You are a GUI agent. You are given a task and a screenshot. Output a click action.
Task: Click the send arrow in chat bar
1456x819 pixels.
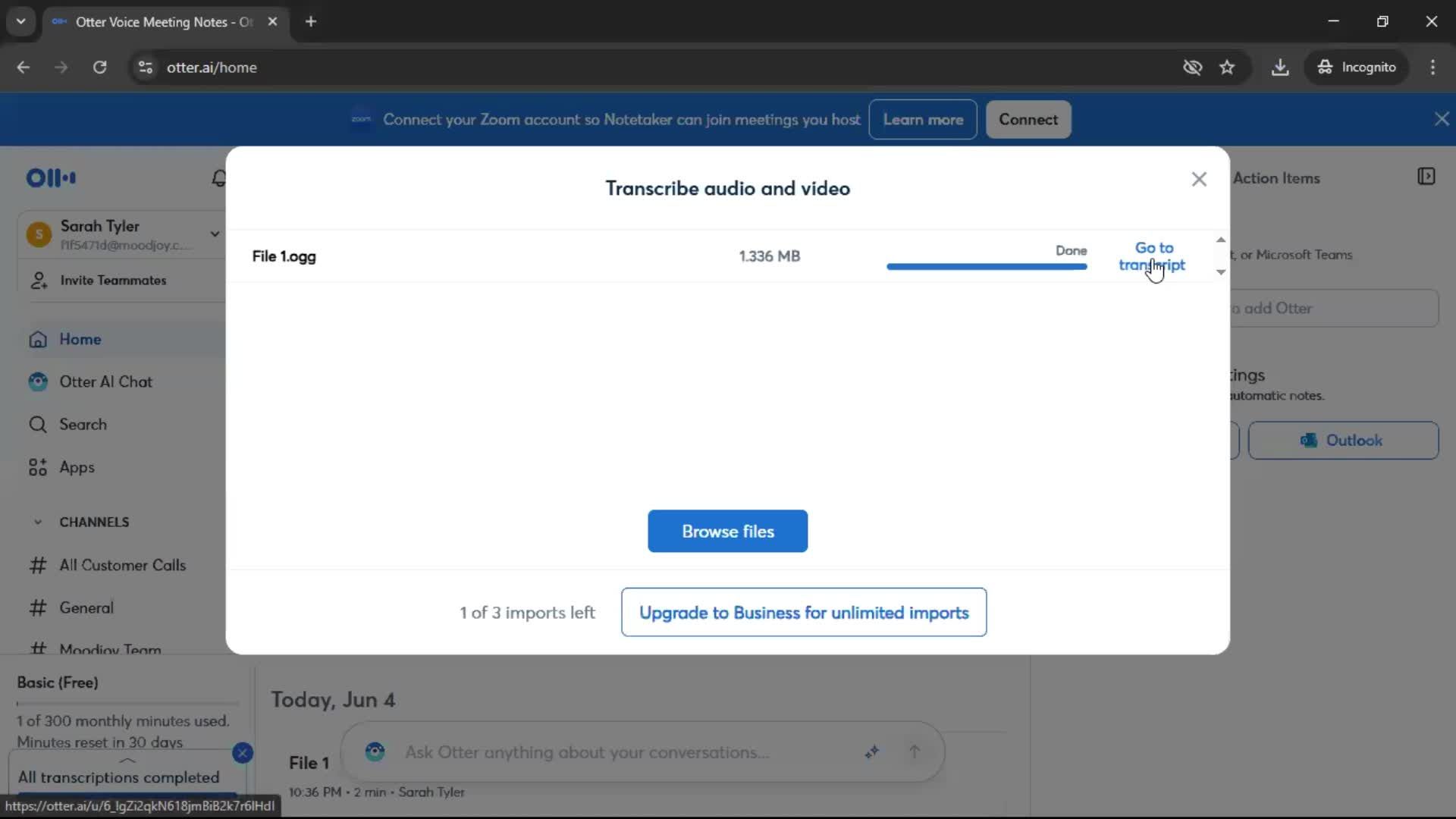click(x=915, y=752)
